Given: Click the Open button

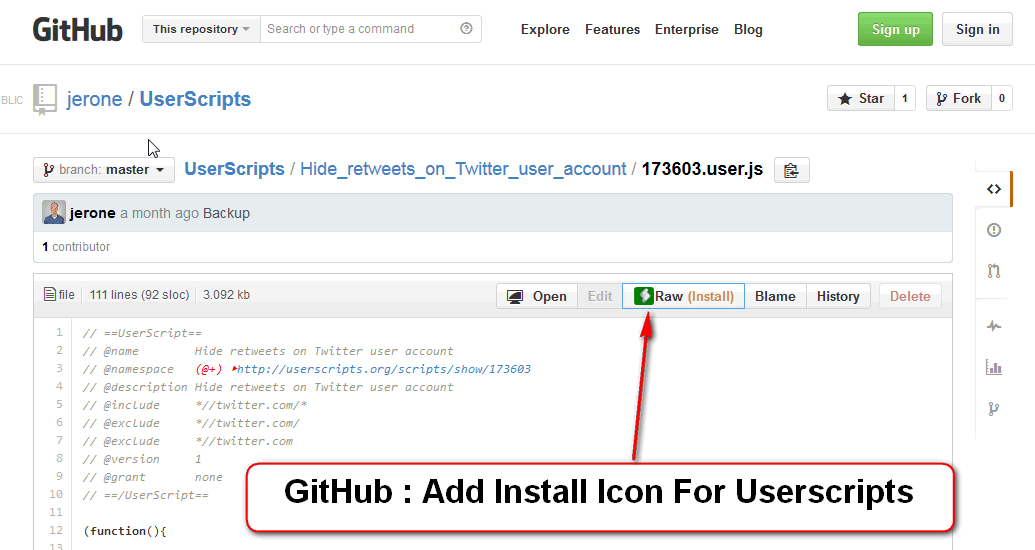Looking at the screenshot, I should click(537, 296).
